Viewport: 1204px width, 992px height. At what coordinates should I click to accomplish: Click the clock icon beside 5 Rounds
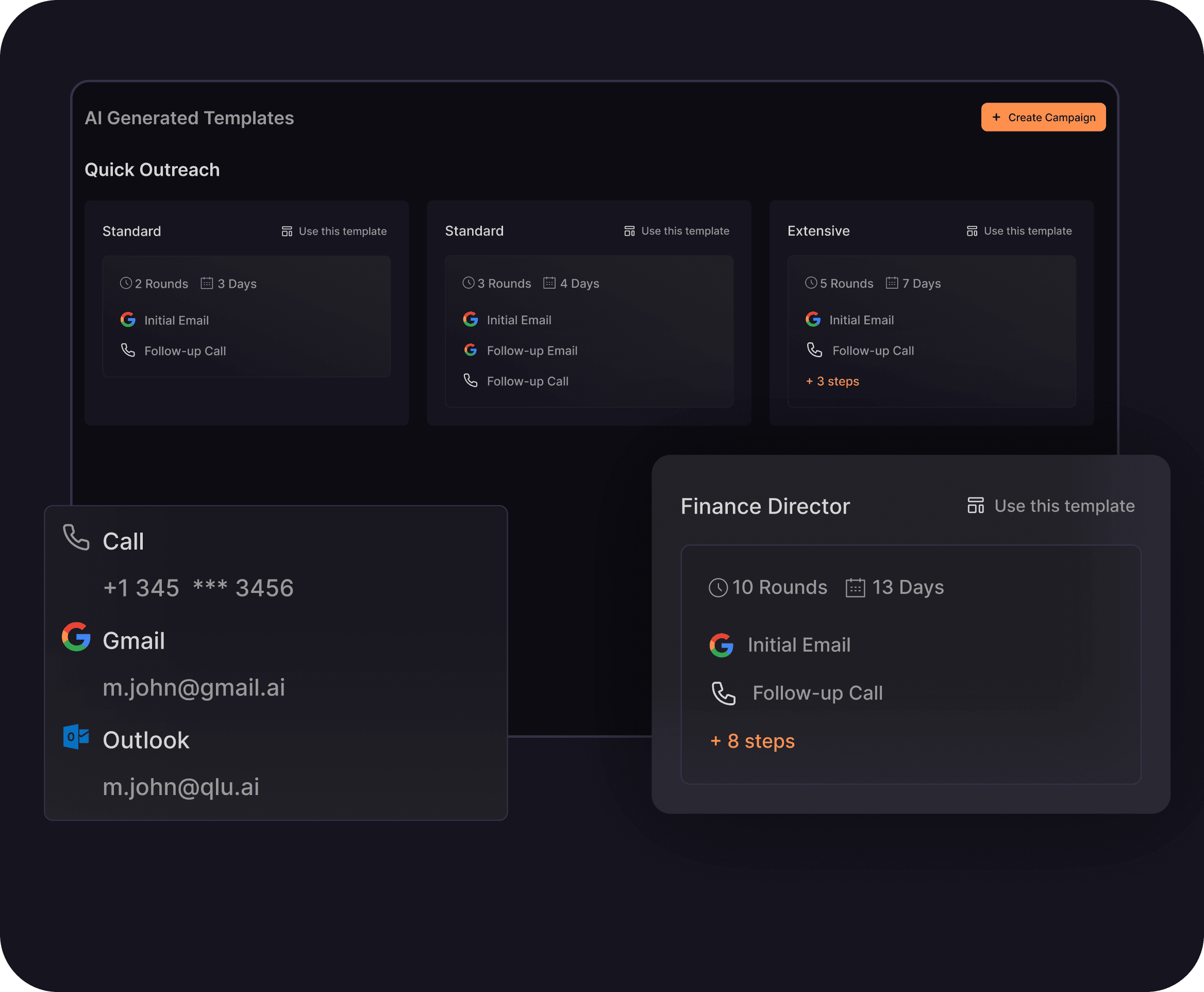pos(811,283)
